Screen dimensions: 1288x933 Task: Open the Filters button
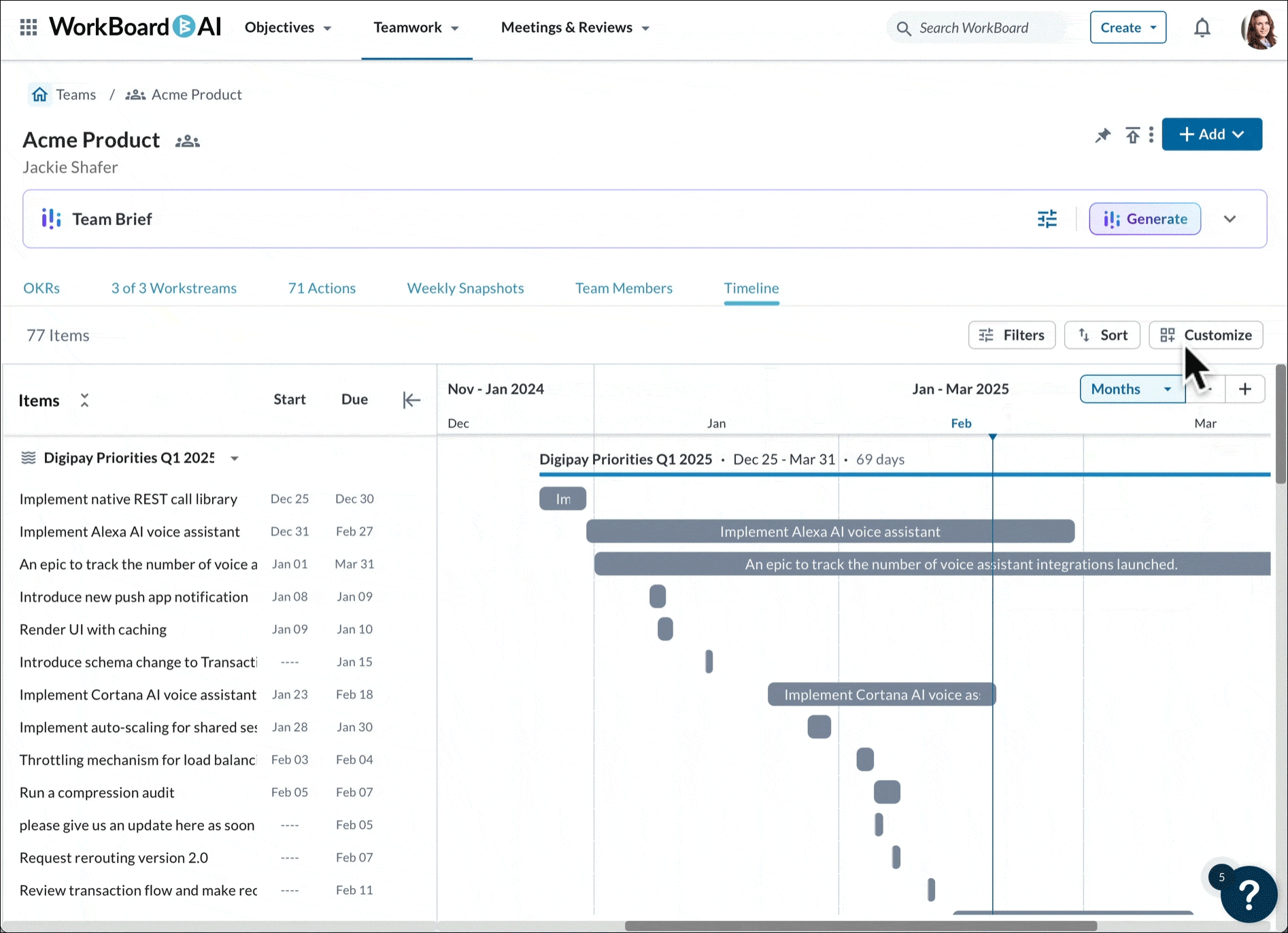(x=1012, y=335)
